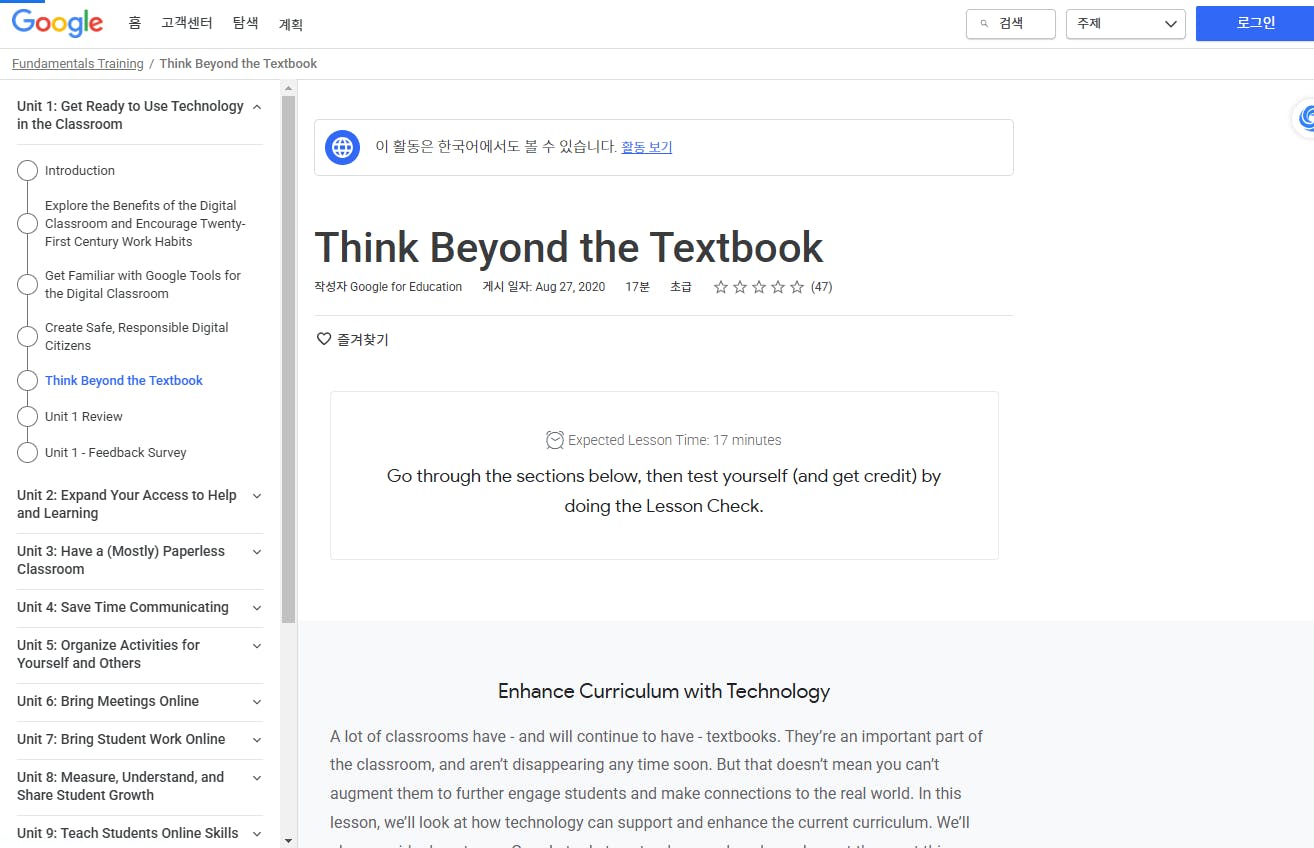
Task: Click the alarm clock icon beside Expected Lesson Time
Action: pos(555,440)
